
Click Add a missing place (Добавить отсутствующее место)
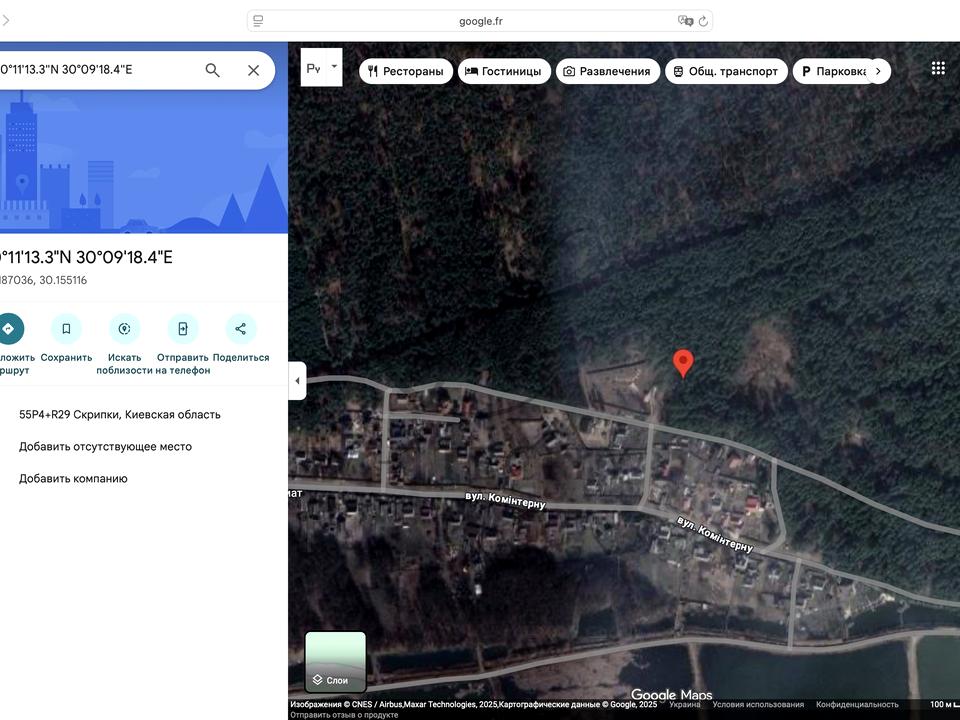(x=105, y=446)
